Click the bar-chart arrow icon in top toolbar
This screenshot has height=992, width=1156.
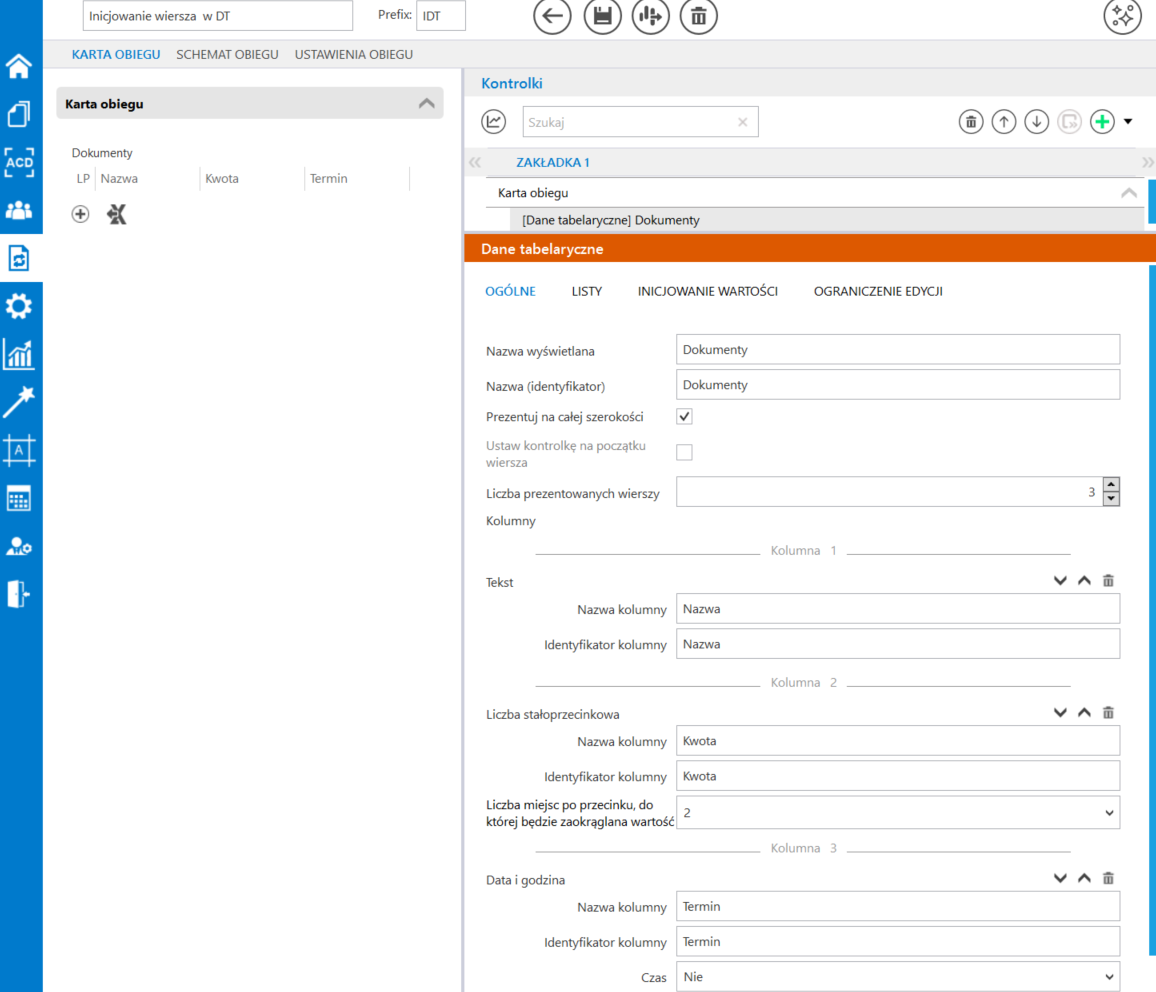(x=650, y=15)
